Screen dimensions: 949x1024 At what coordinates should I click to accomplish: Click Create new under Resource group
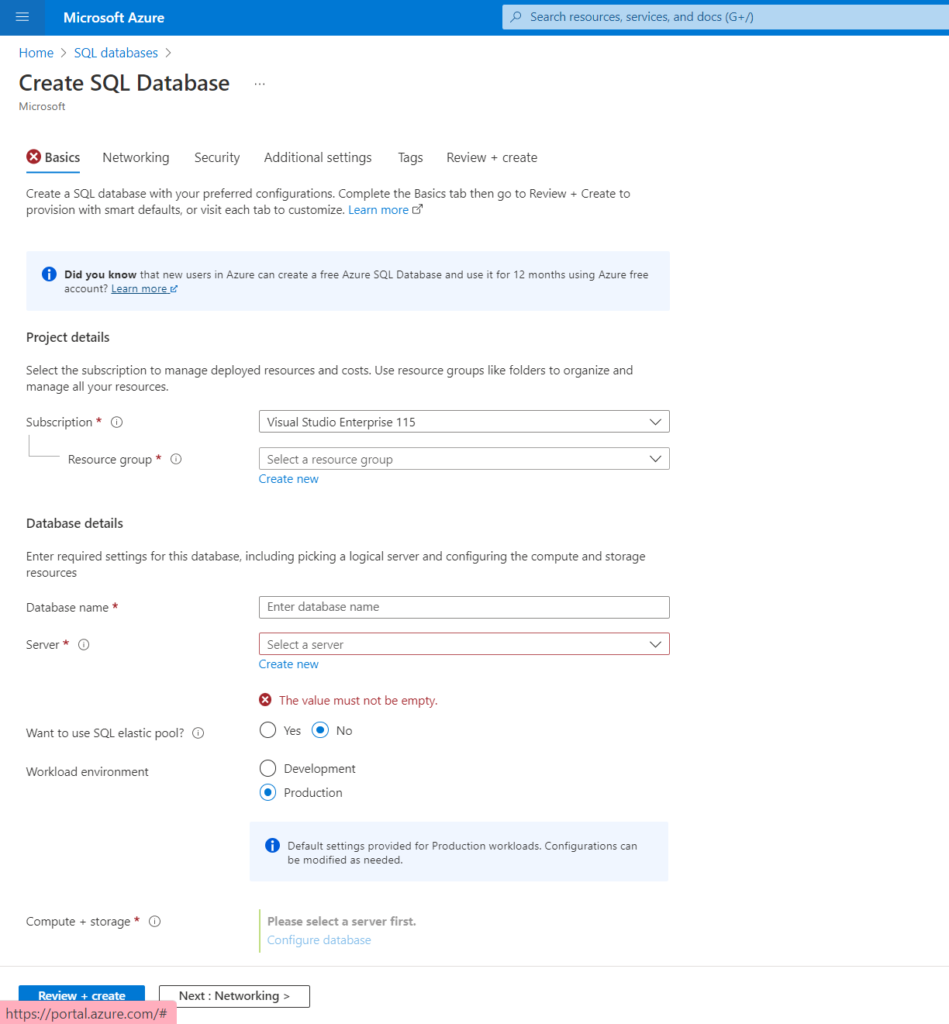[x=289, y=479]
